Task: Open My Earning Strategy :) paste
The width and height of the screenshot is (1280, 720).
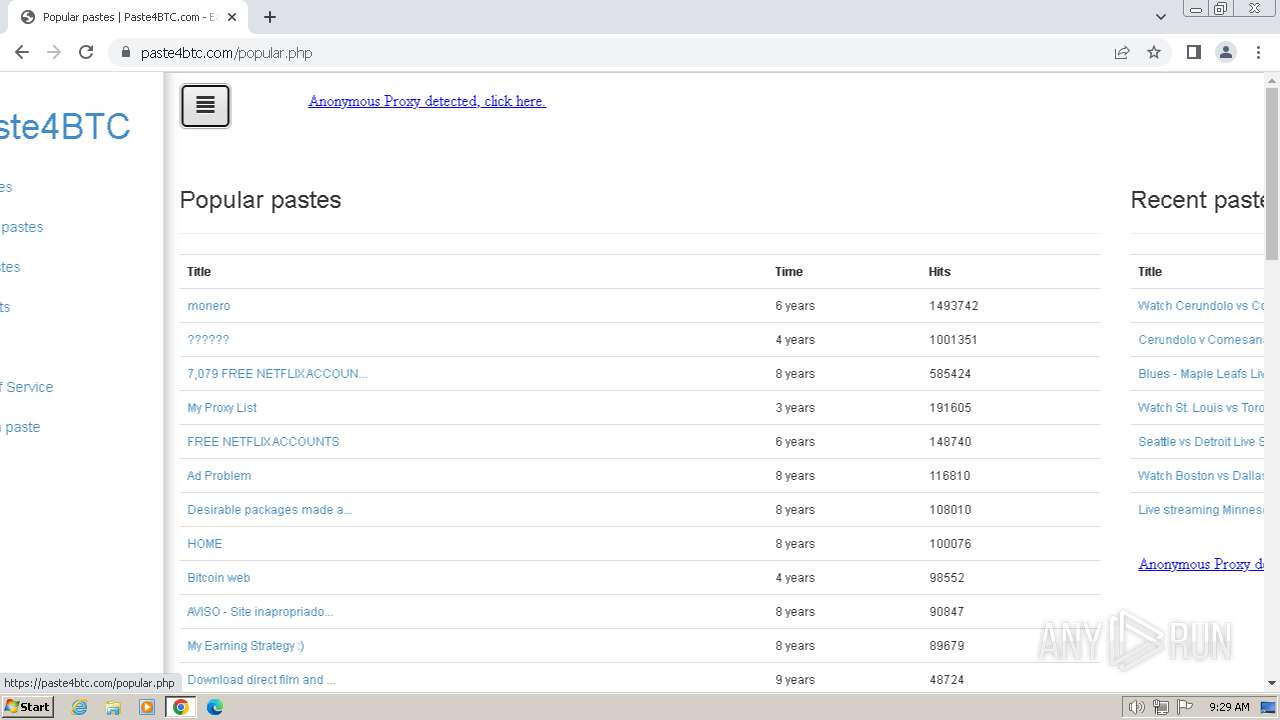Action: [245, 646]
